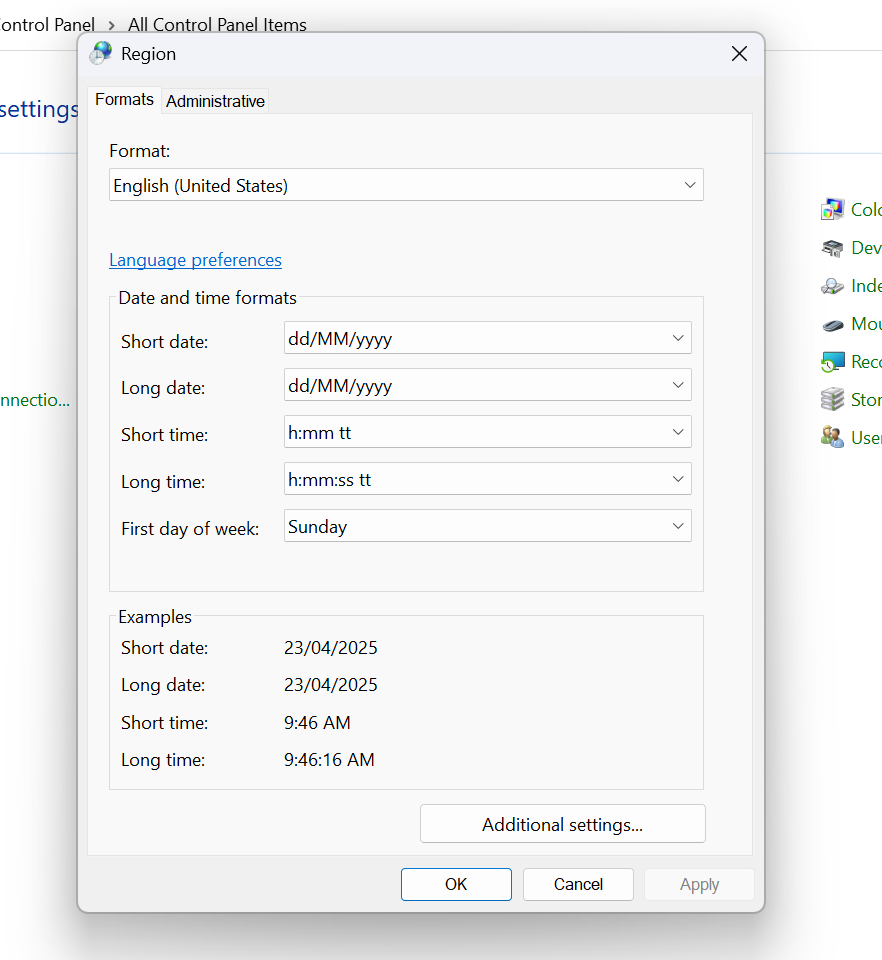The height and width of the screenshot is (960, 882).
Task: Open the Recovery icon in Control Panel
Action: [832, 362]
